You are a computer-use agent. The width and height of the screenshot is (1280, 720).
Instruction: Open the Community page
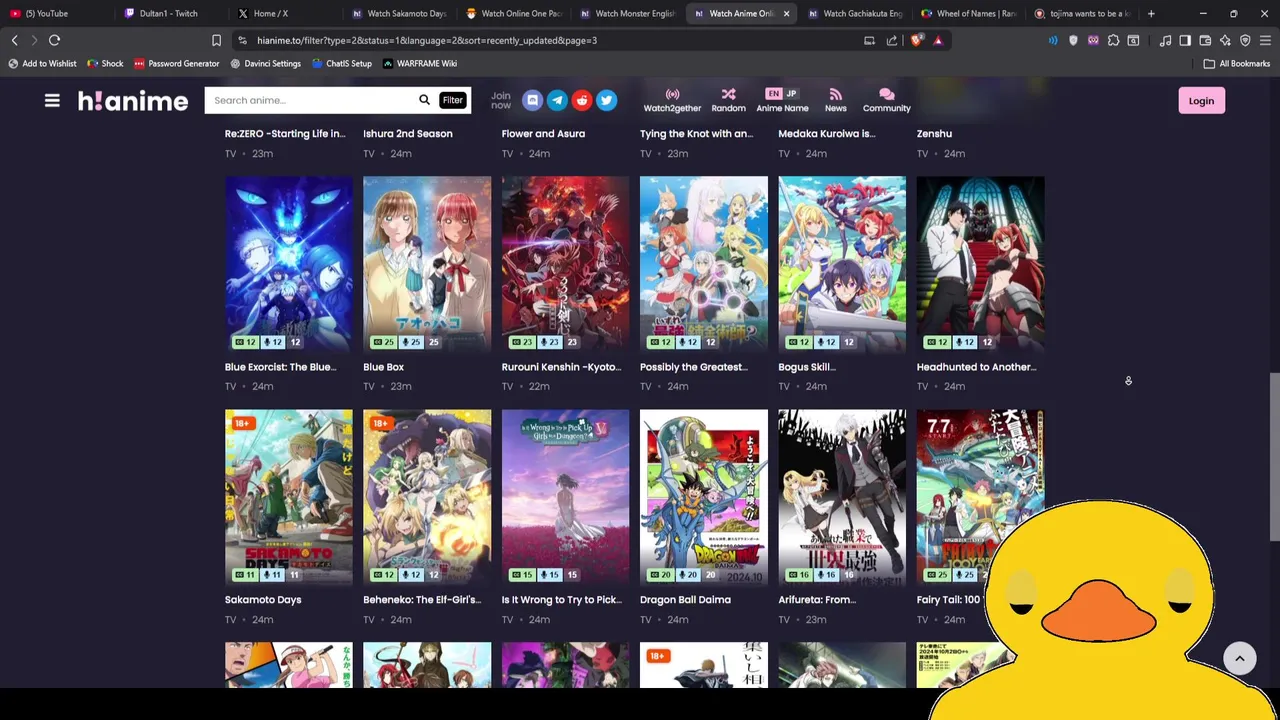886,100
